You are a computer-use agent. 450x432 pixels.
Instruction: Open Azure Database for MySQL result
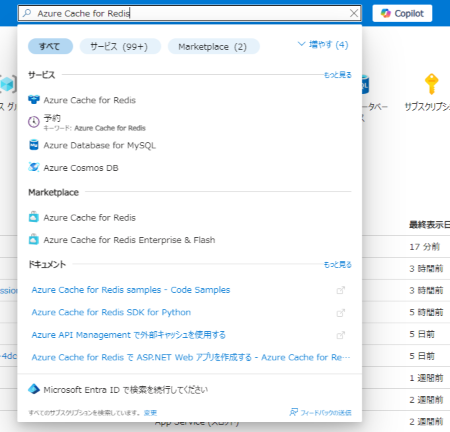tap(99, 145)
